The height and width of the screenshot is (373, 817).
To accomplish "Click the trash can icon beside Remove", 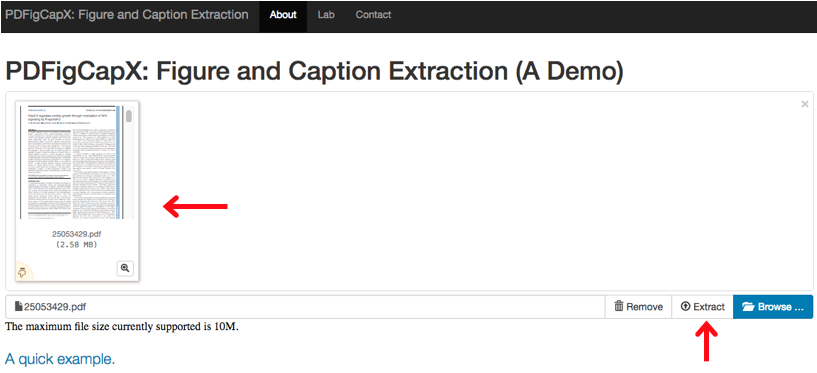I will pyautogui.click(x=619, y=306).
